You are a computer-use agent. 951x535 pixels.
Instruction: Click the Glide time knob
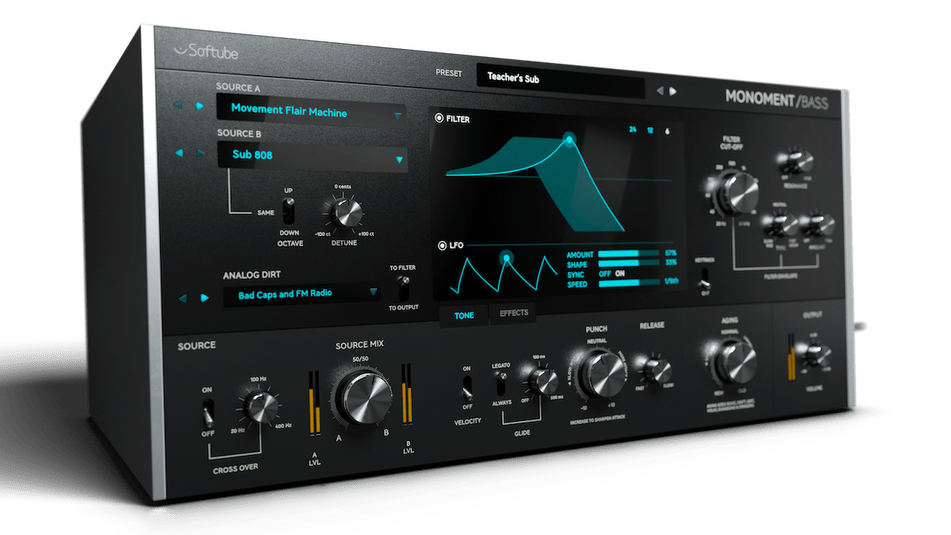[543, 382]
